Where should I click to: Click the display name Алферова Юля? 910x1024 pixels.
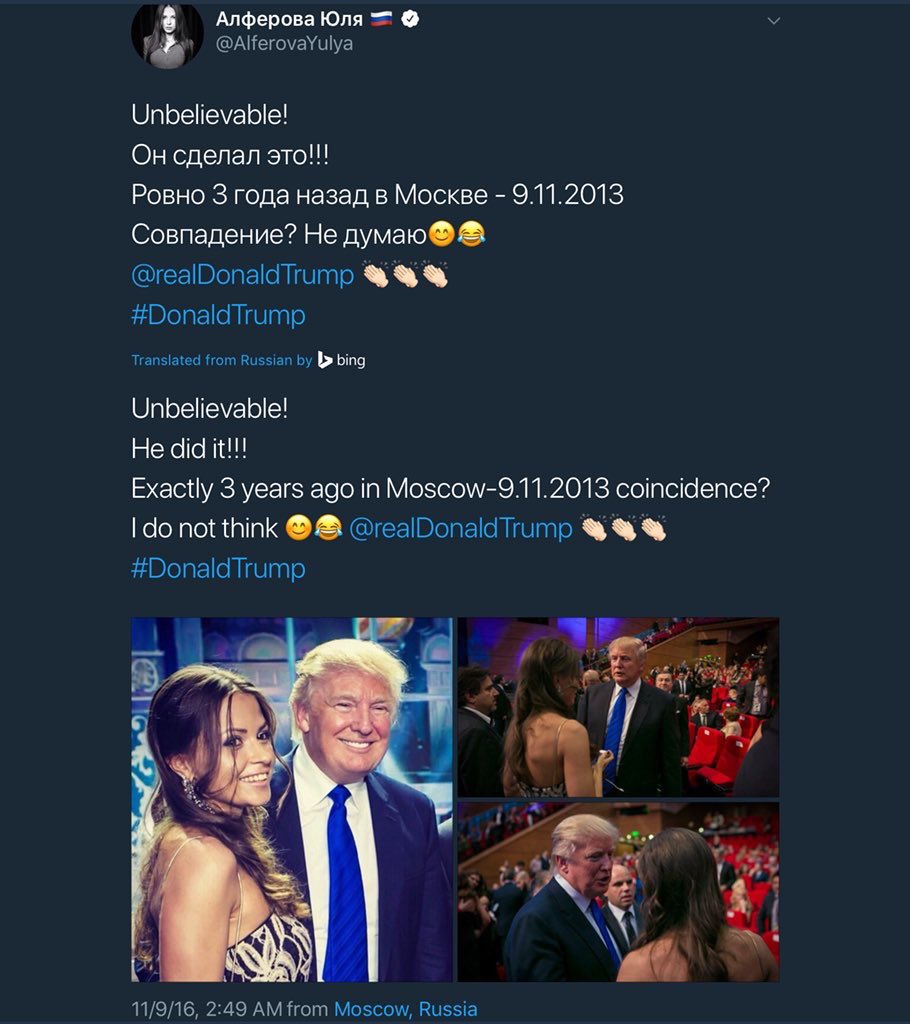coord(289,19)
